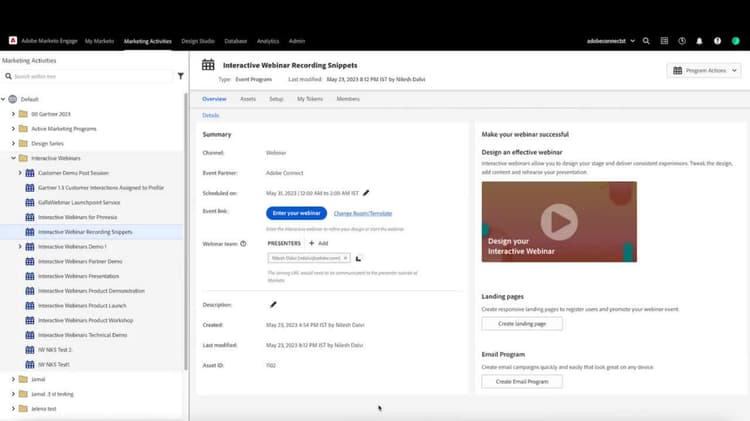This screenshot has height=421, width=750.
Task: Click the Jamal folder icon
Action: [23, 379]
